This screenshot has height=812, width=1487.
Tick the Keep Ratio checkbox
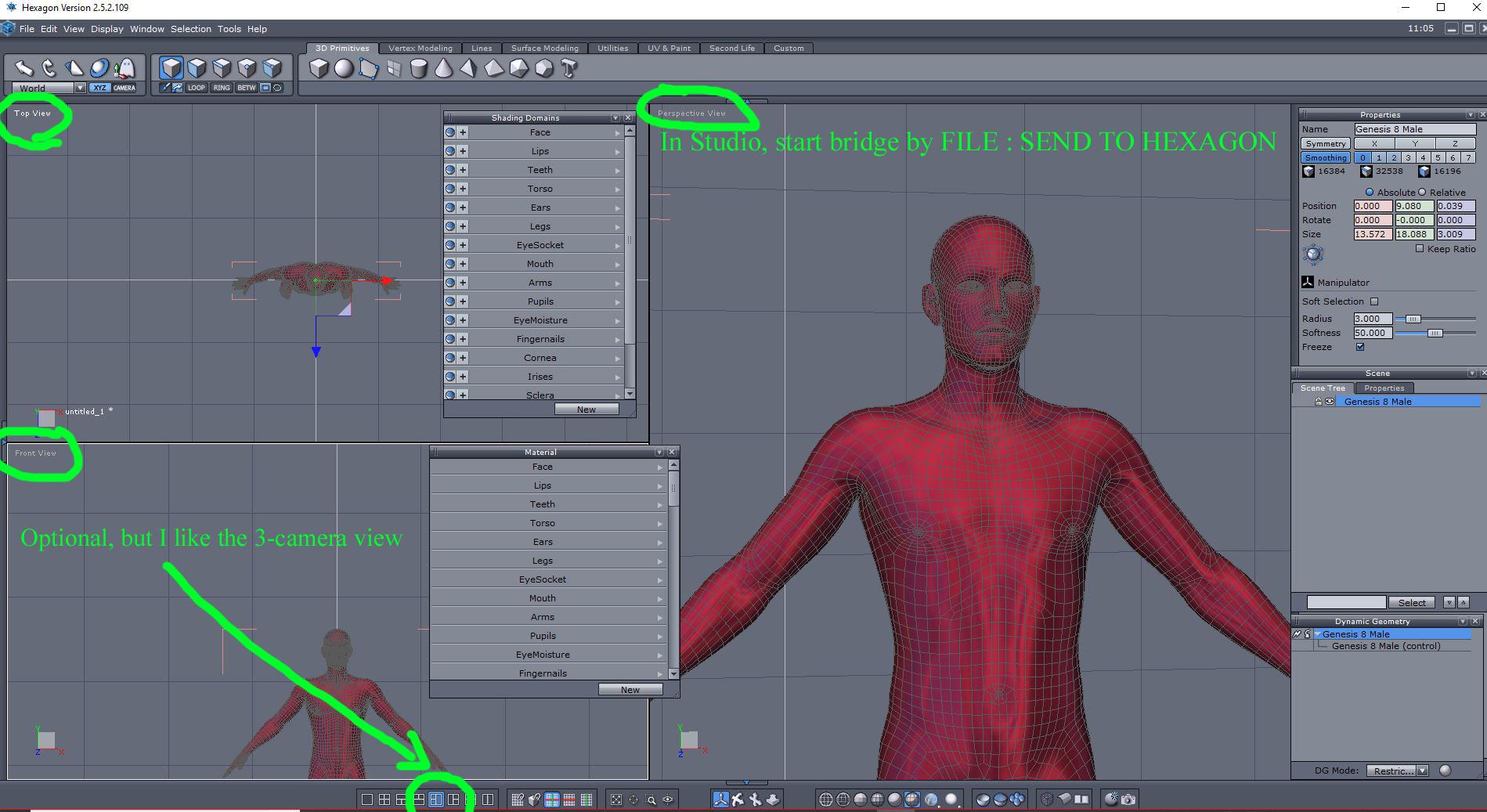(1420, 248)
